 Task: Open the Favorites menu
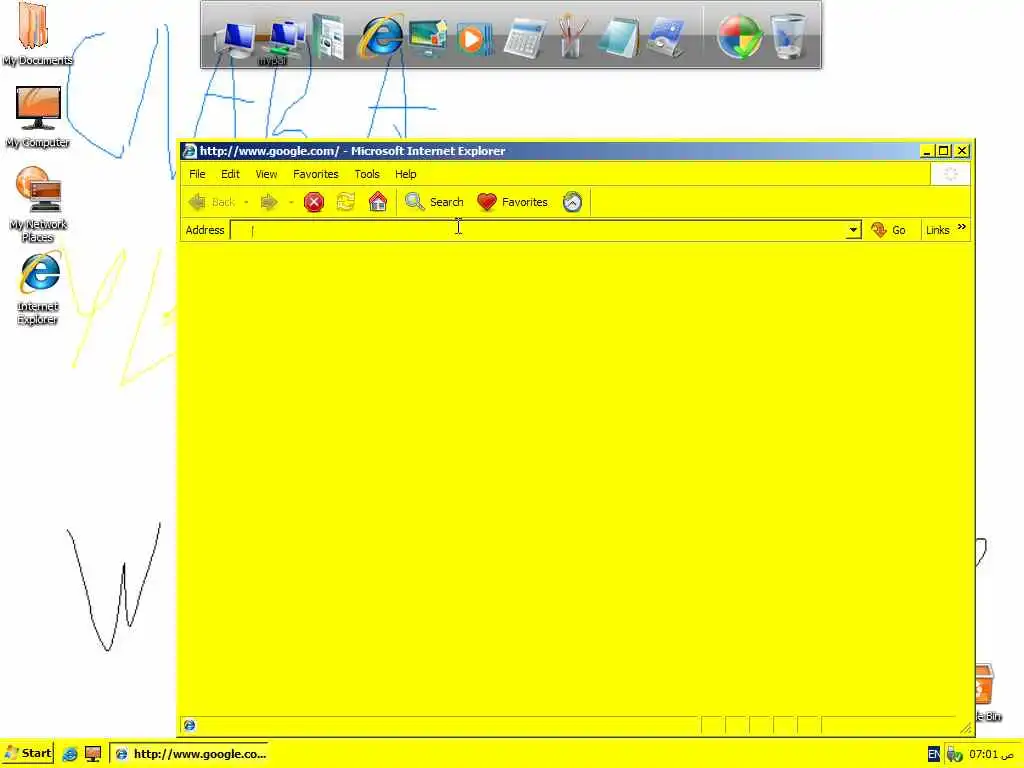point(316,174)
